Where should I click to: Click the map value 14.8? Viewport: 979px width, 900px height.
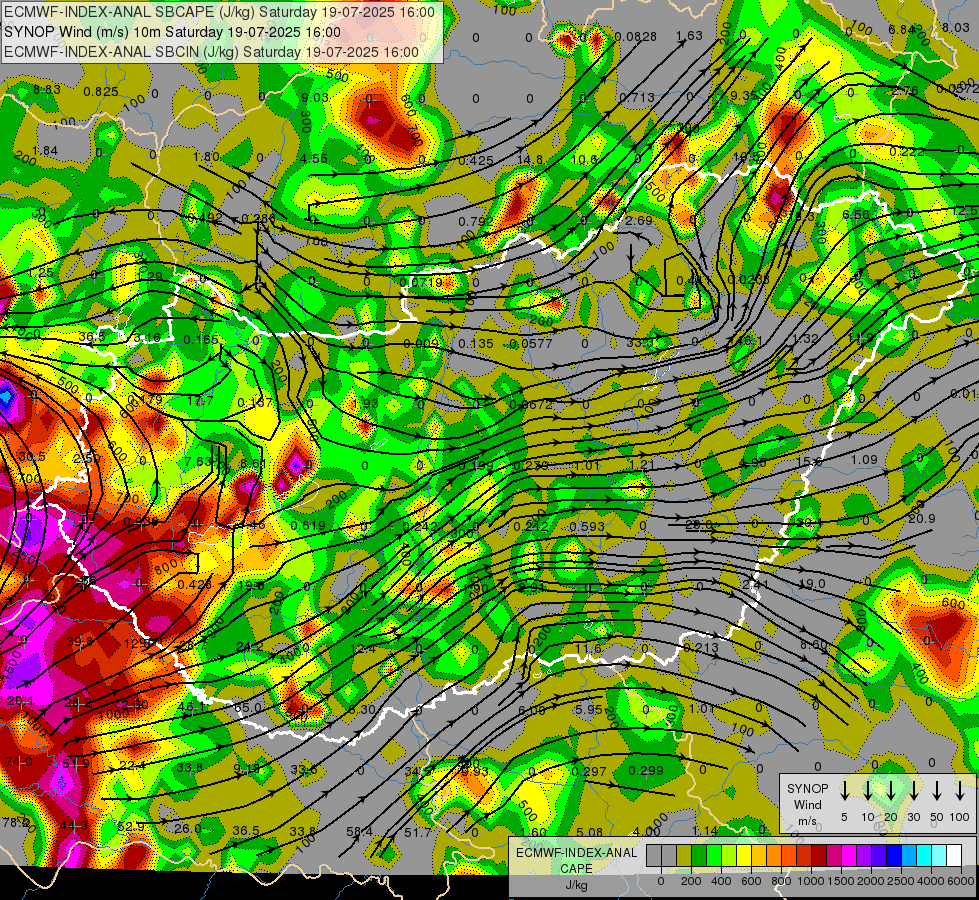529,159
